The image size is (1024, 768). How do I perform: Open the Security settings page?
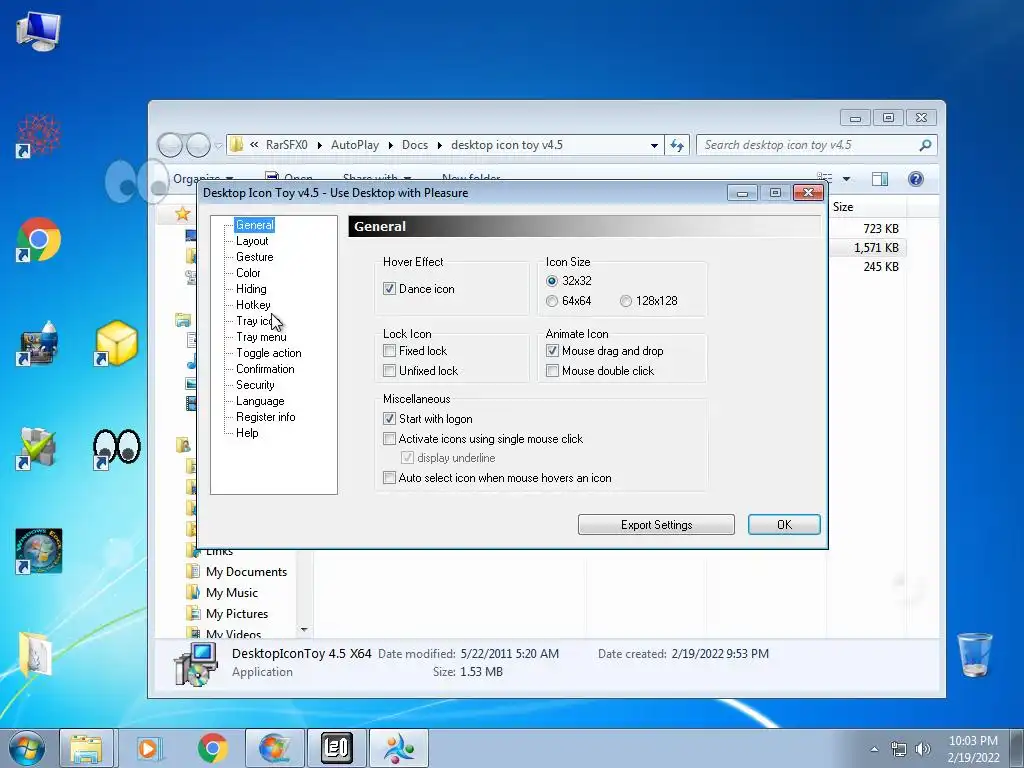(x=255, y=385)
